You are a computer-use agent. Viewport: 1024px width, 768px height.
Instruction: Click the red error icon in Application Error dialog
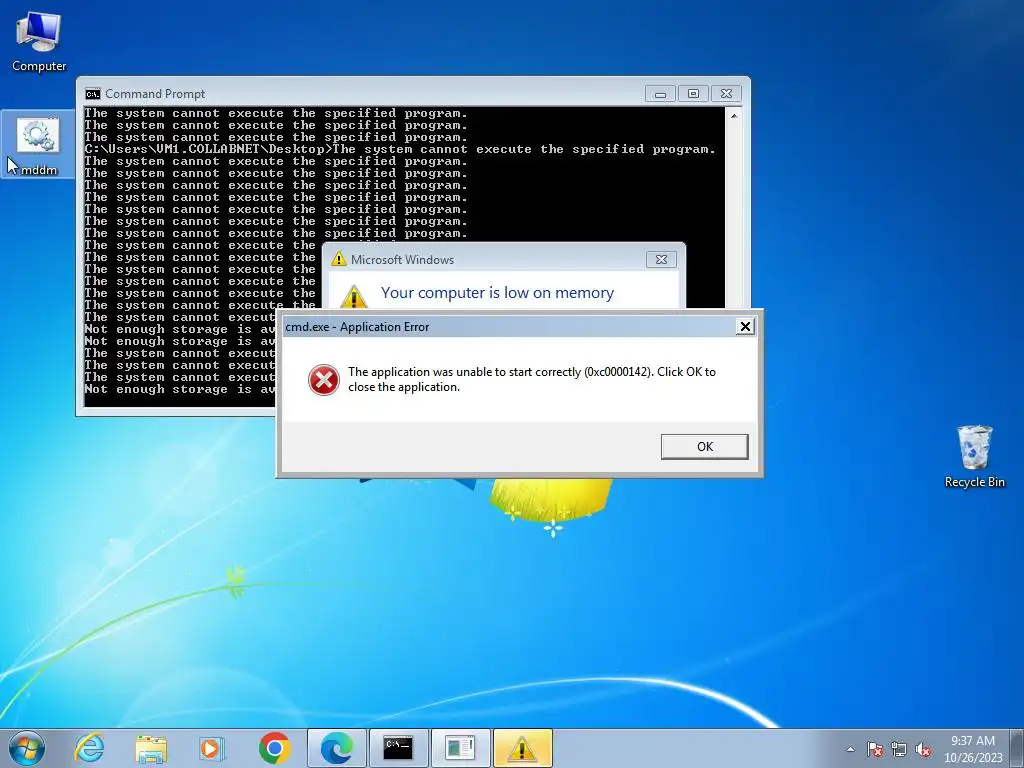click(324, 379)
